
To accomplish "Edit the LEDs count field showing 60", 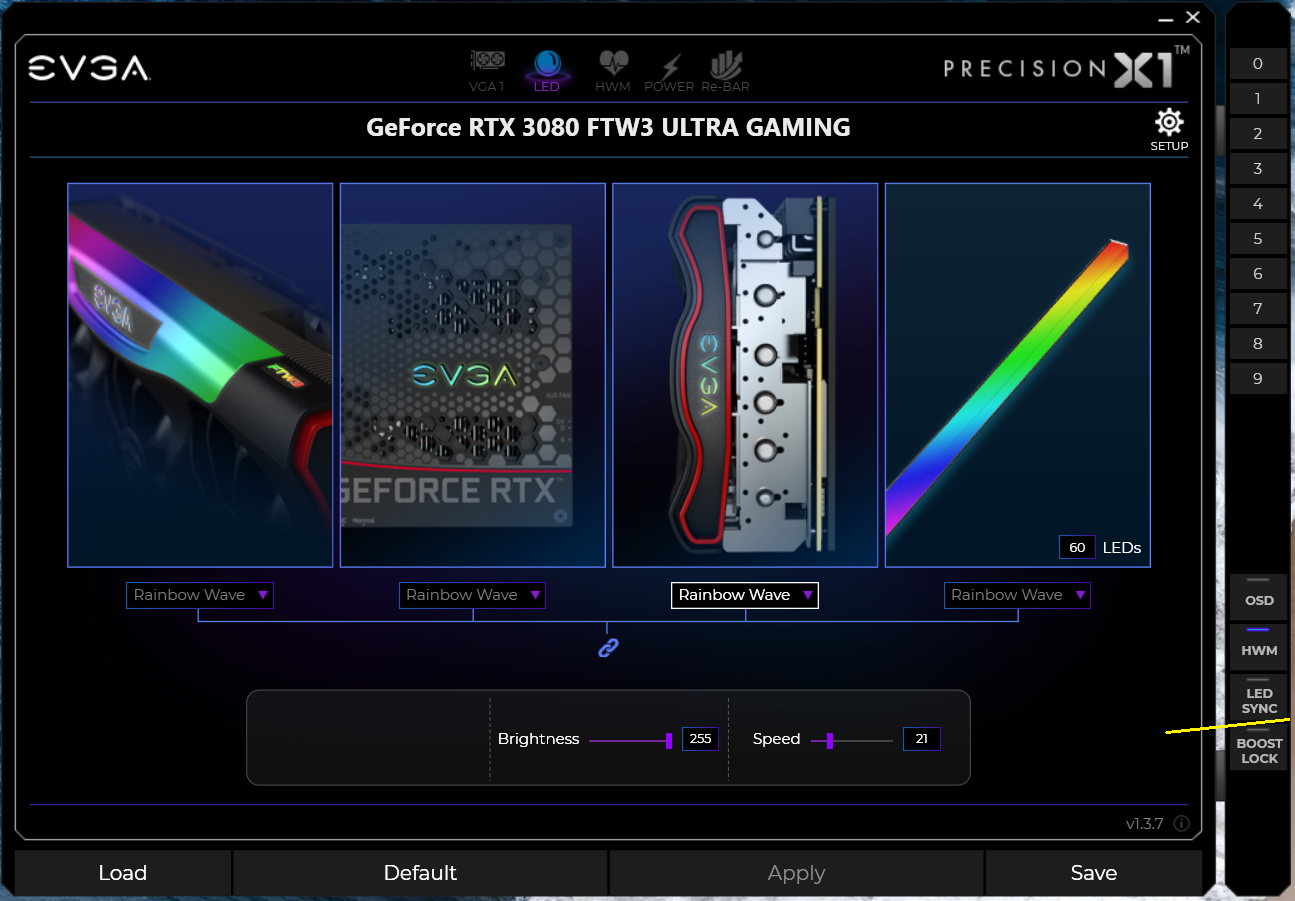I will (x=1077, y=547).
